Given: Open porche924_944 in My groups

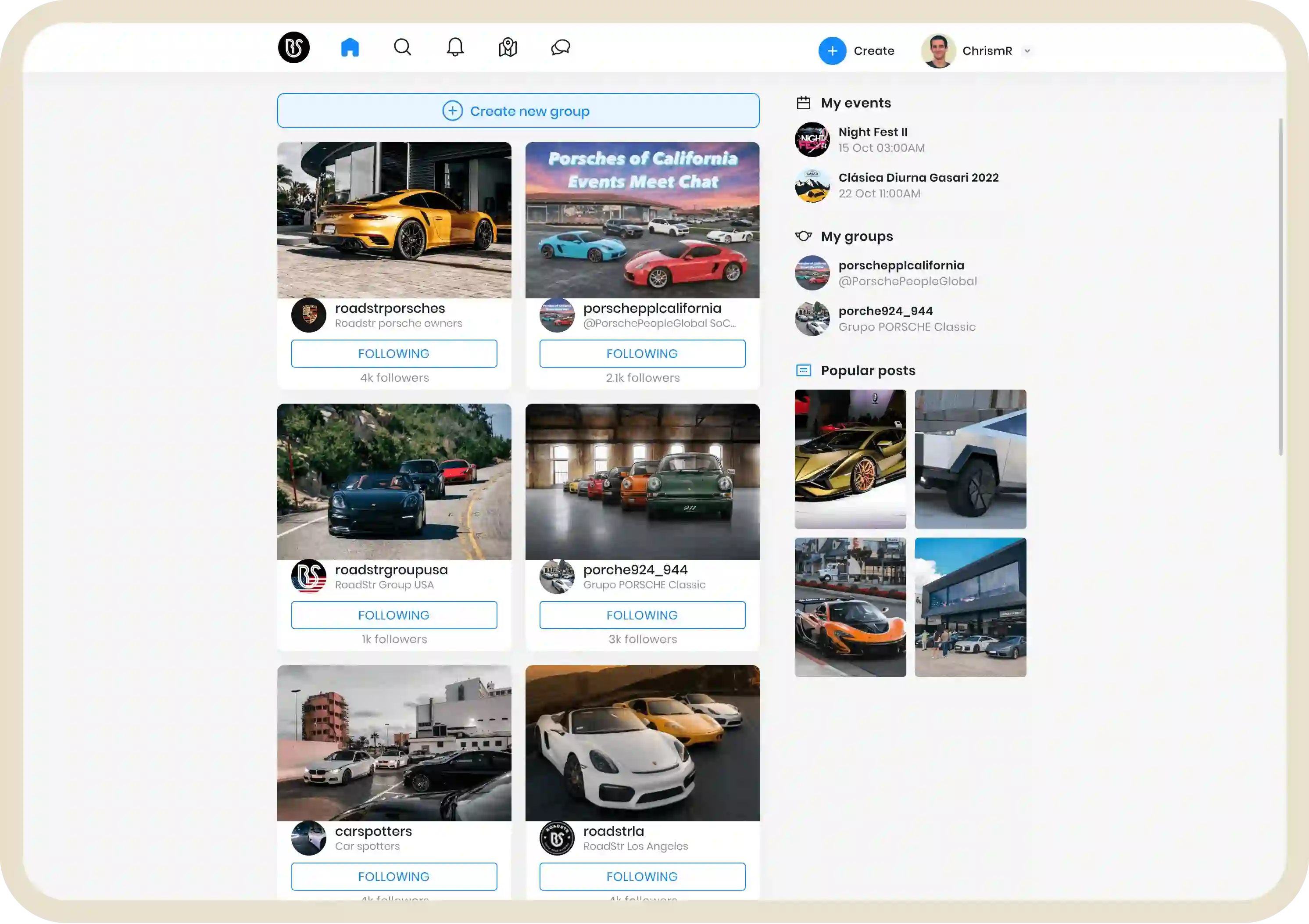Looking at the screenshot, I should point(885,312).
